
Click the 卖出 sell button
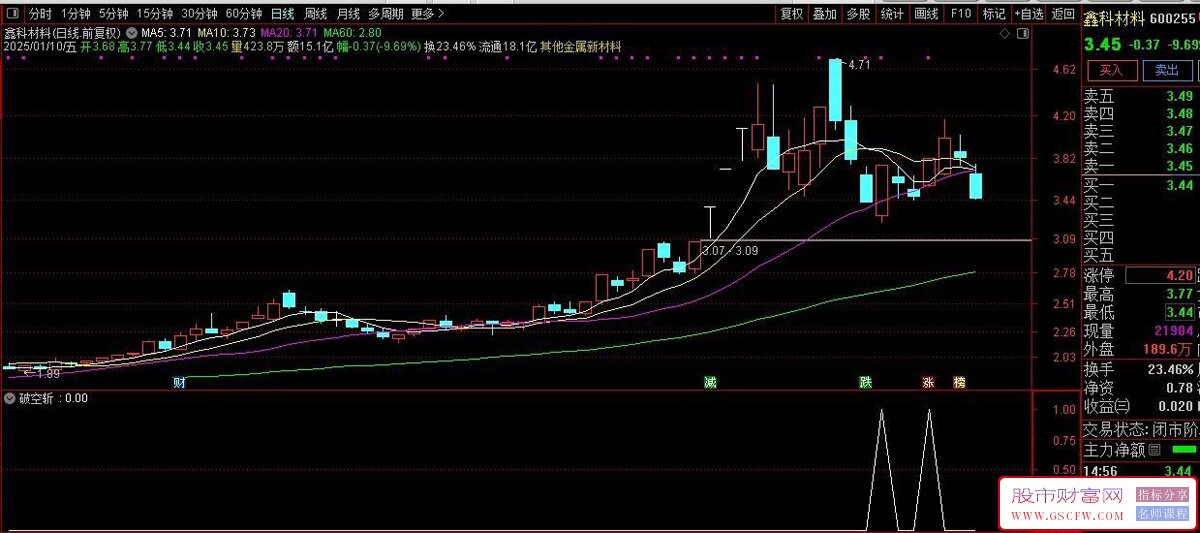pos(1166,70)
